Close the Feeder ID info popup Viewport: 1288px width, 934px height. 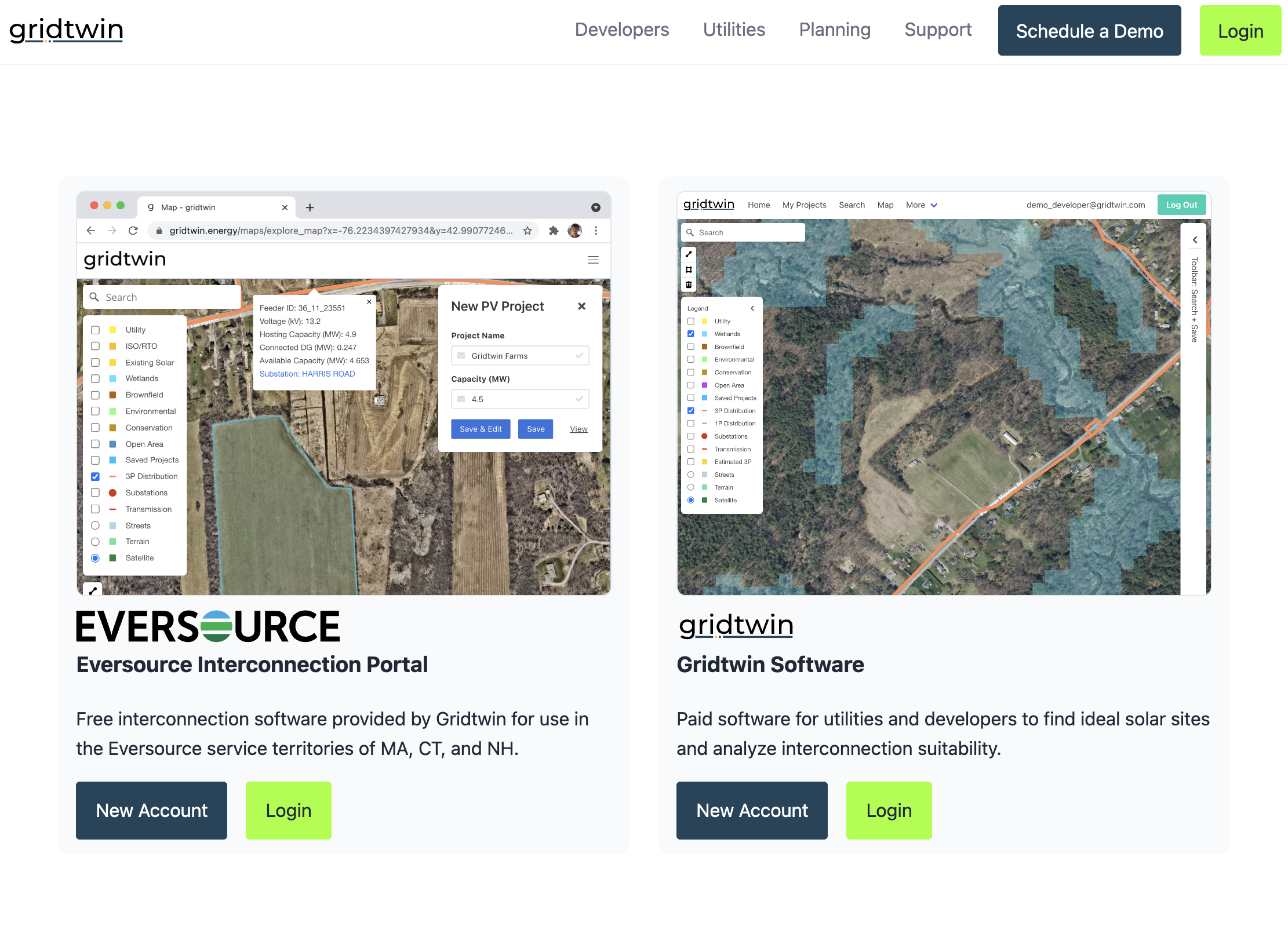369,302
